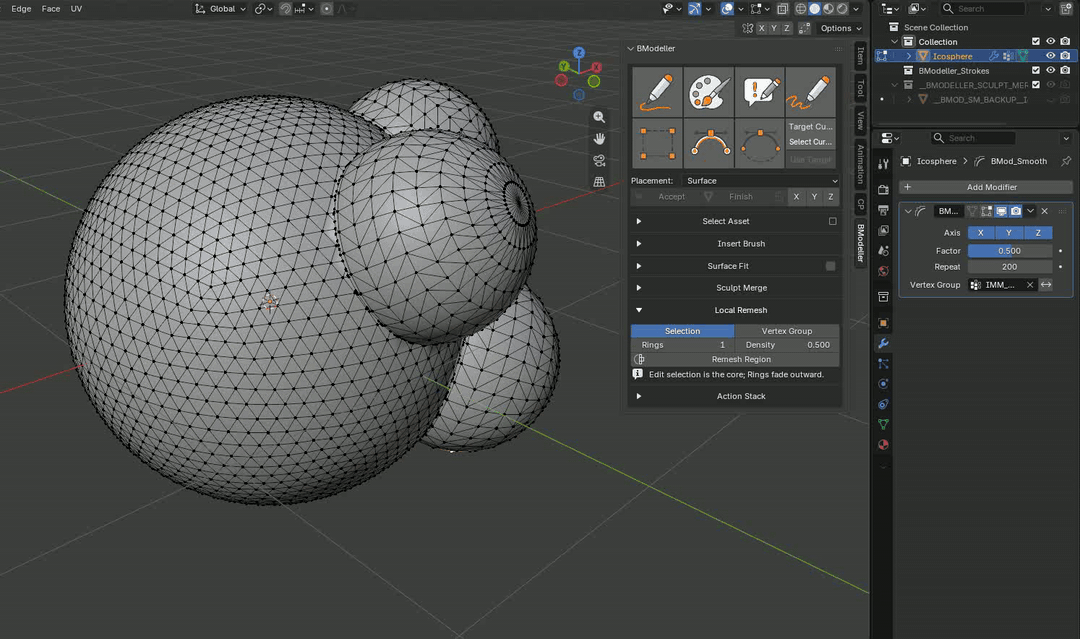Toggle BModeller_Strokes visibility eye
The height and width of the screenshot is (639, 1080).
pyautogui.click(x=1050, y=70)
